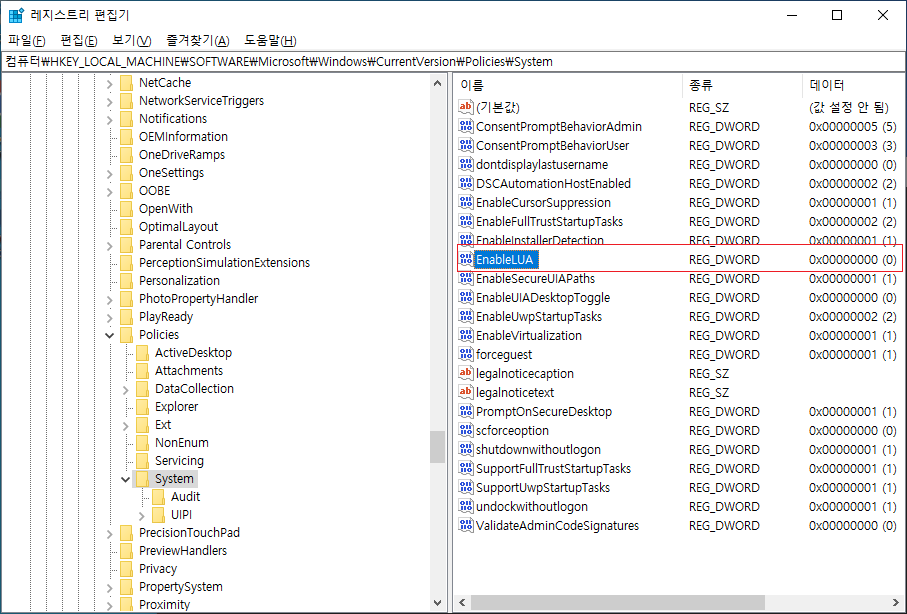The height and width of the screenshot is (614, 907).
Task: Select the NonEnum key
Action: point(182,443)
